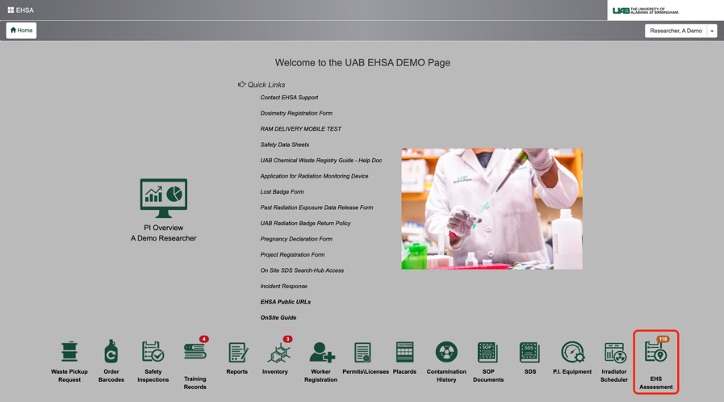Click the P.I. Equipment icon
The height and width of the screenshot is (402, 724).
[x=572, y=352]
